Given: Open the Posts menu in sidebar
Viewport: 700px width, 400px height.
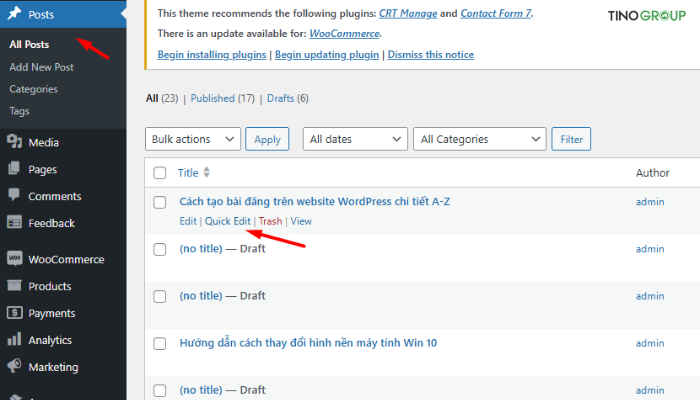Looking at the screenshot, I should pyautogui.click(x=63, y=14).
